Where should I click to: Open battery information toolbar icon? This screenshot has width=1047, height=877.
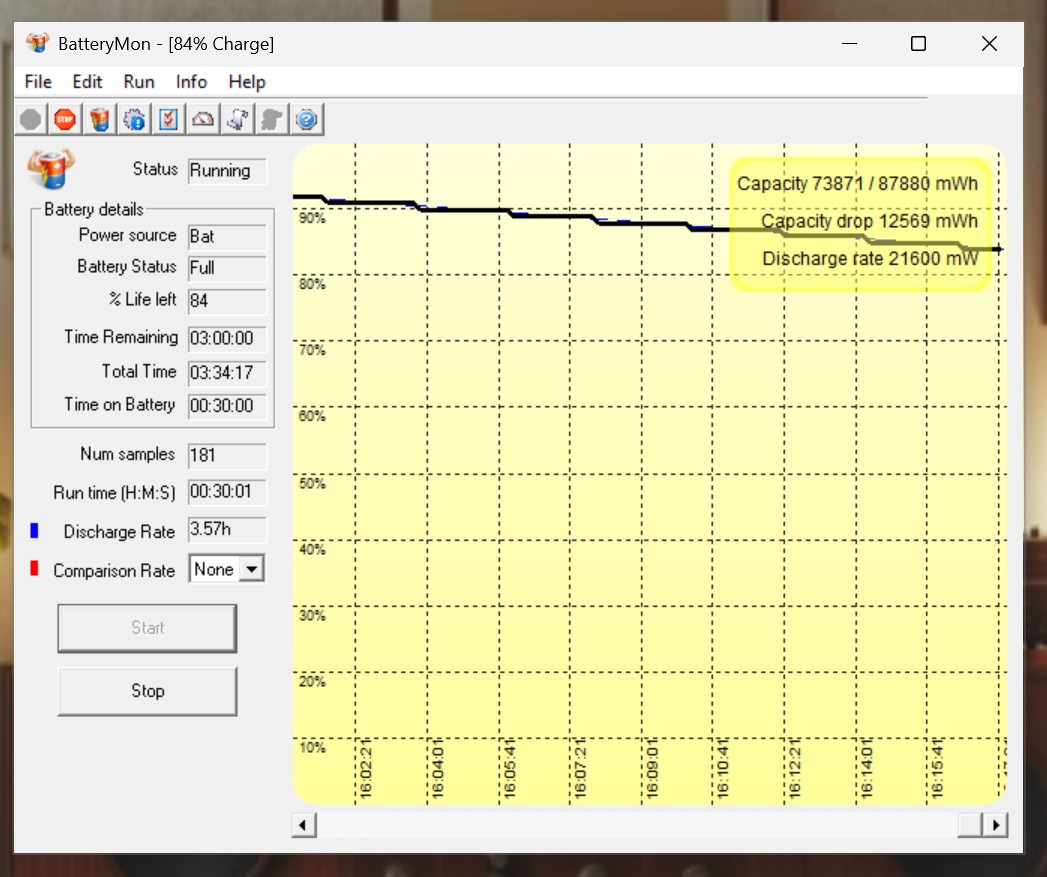tap(99, 120)
